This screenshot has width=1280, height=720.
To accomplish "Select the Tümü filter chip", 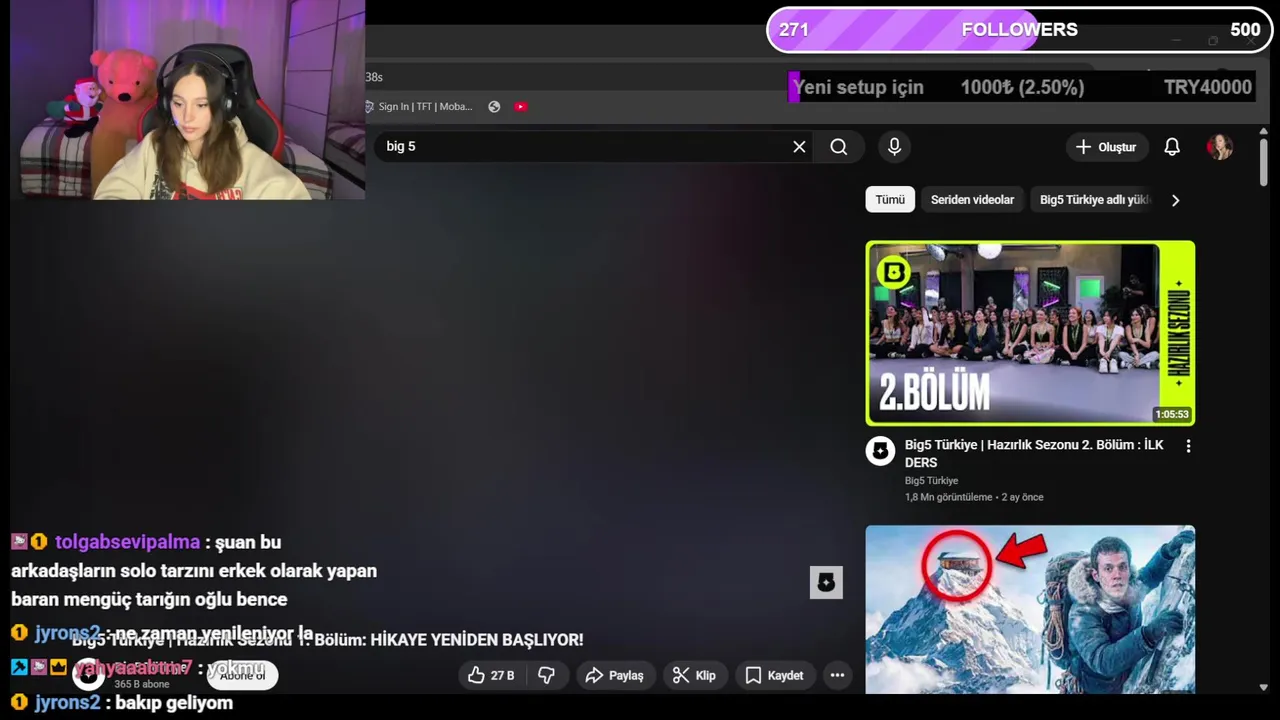I will [x=890, y=200].
